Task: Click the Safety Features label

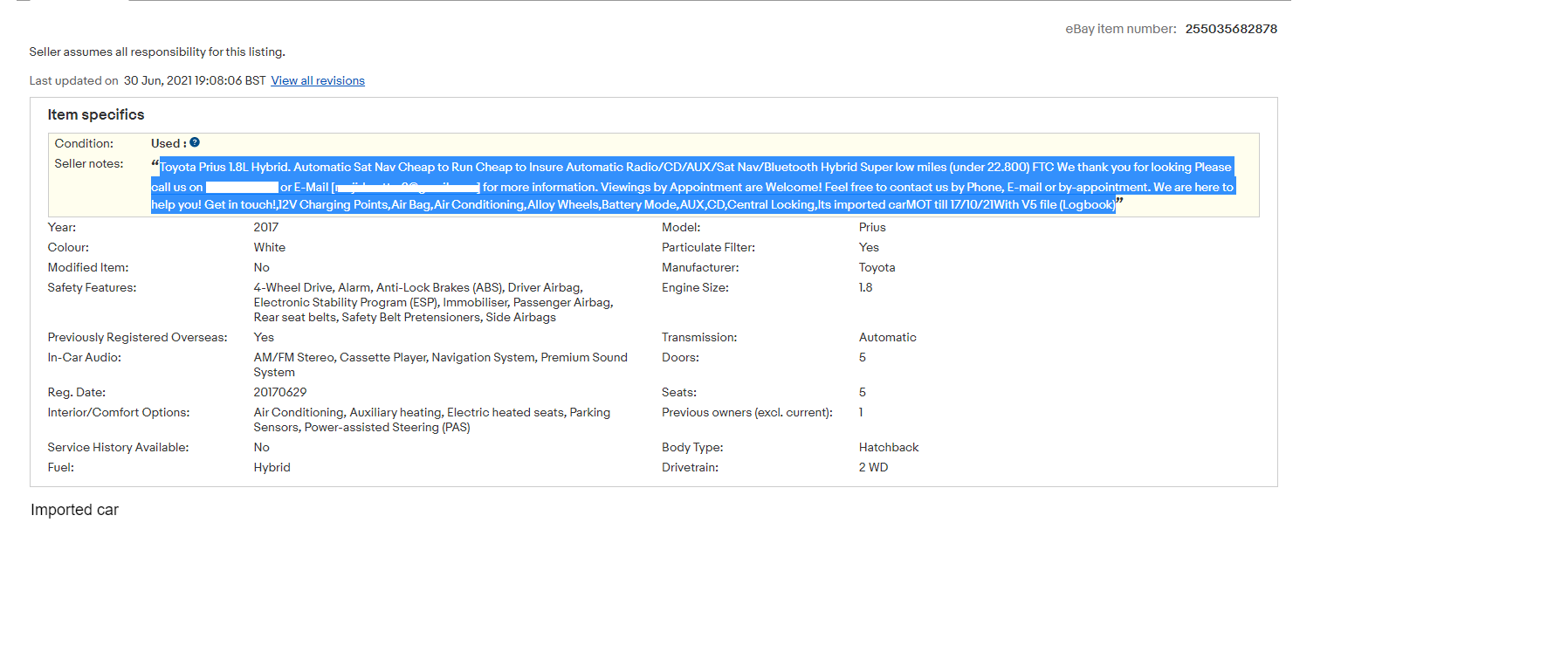Action: tap(92, 287)
